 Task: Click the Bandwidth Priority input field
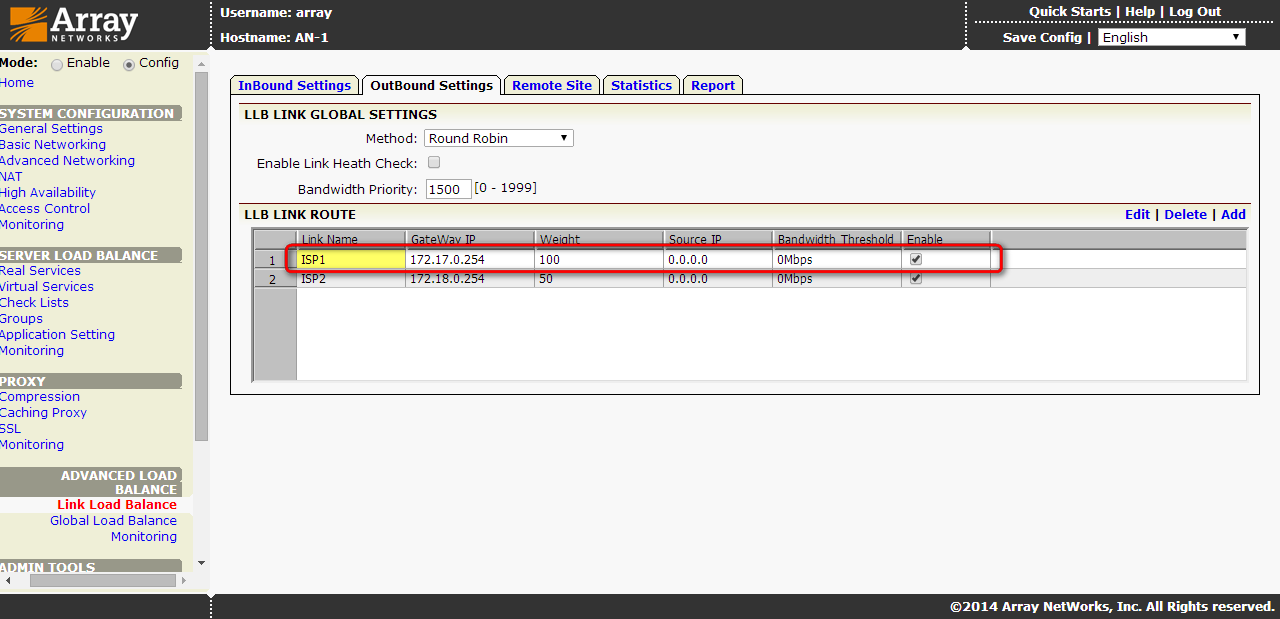coord(448,189)
